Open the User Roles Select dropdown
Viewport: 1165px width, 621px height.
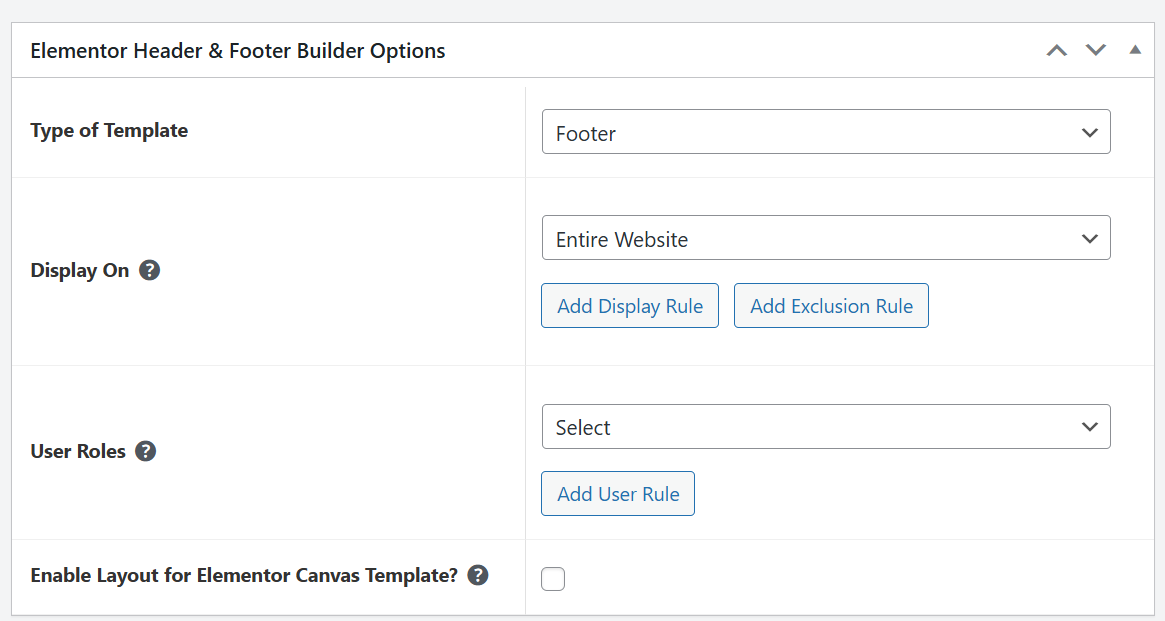[x=825, y=427]
